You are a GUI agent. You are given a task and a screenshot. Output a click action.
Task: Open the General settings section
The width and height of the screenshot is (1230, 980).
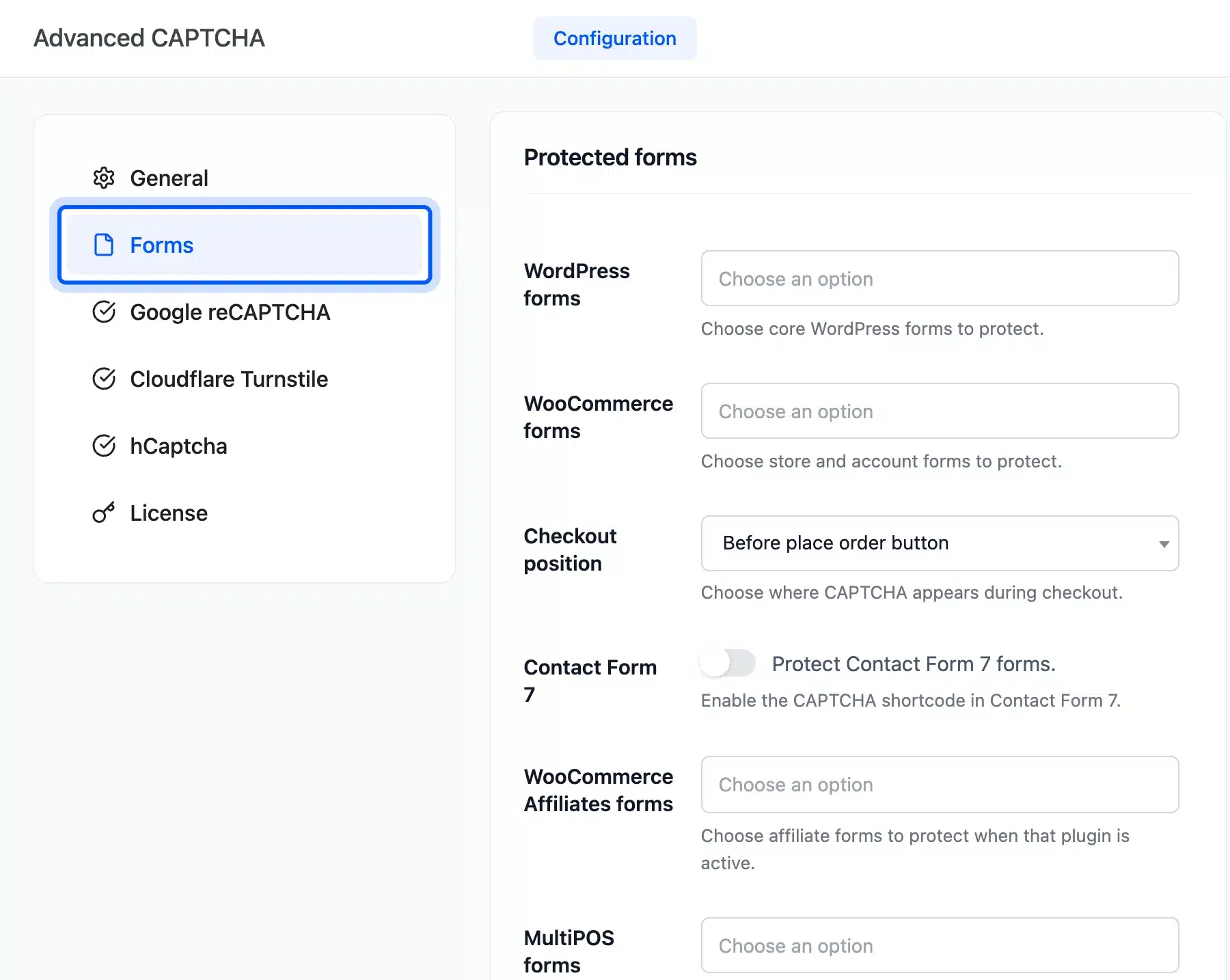point(245,178)
